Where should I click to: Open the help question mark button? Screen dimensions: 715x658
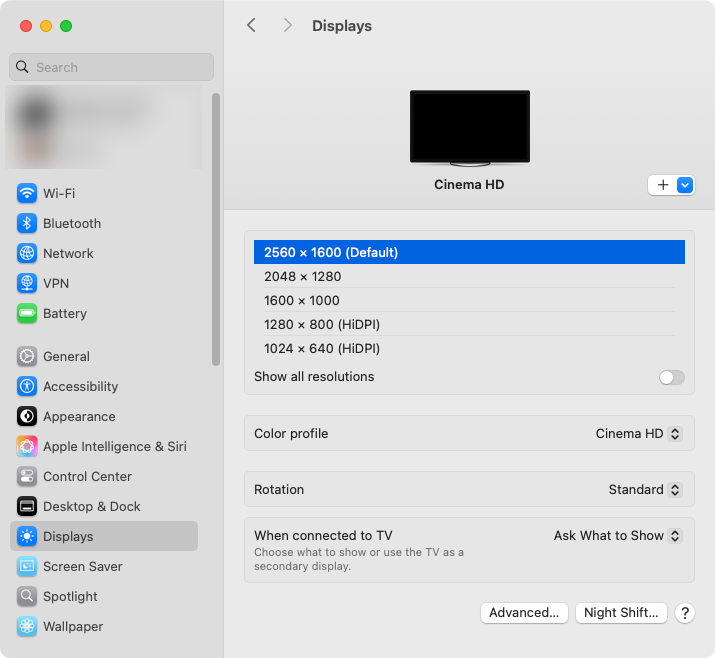[685, 613]
